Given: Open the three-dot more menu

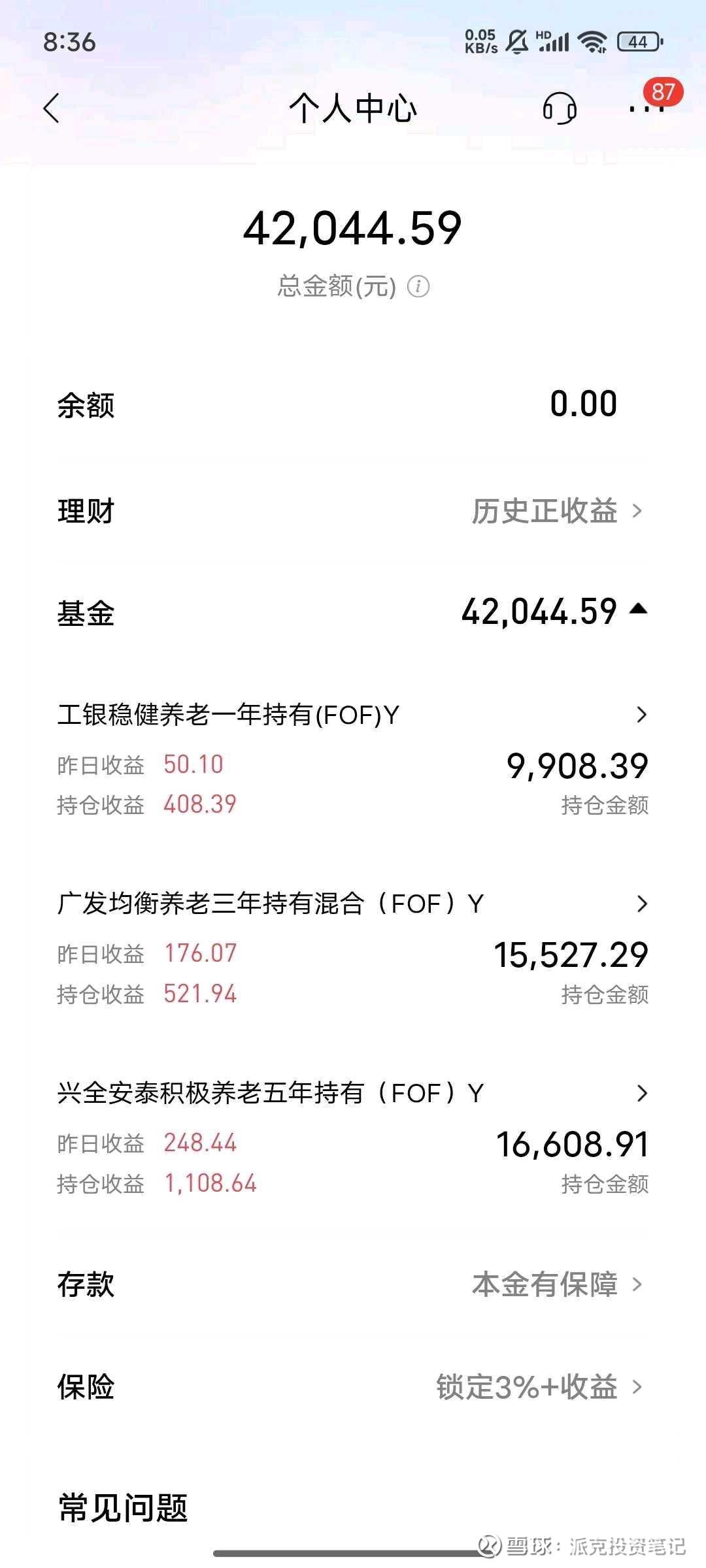Looking at the screenshot, I should pos(646,110).
